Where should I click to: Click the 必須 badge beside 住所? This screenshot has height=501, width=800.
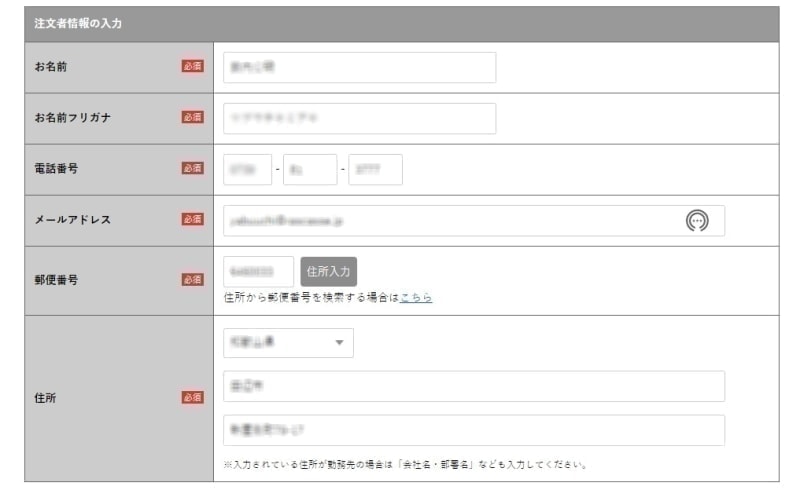[x=192, y=398]
